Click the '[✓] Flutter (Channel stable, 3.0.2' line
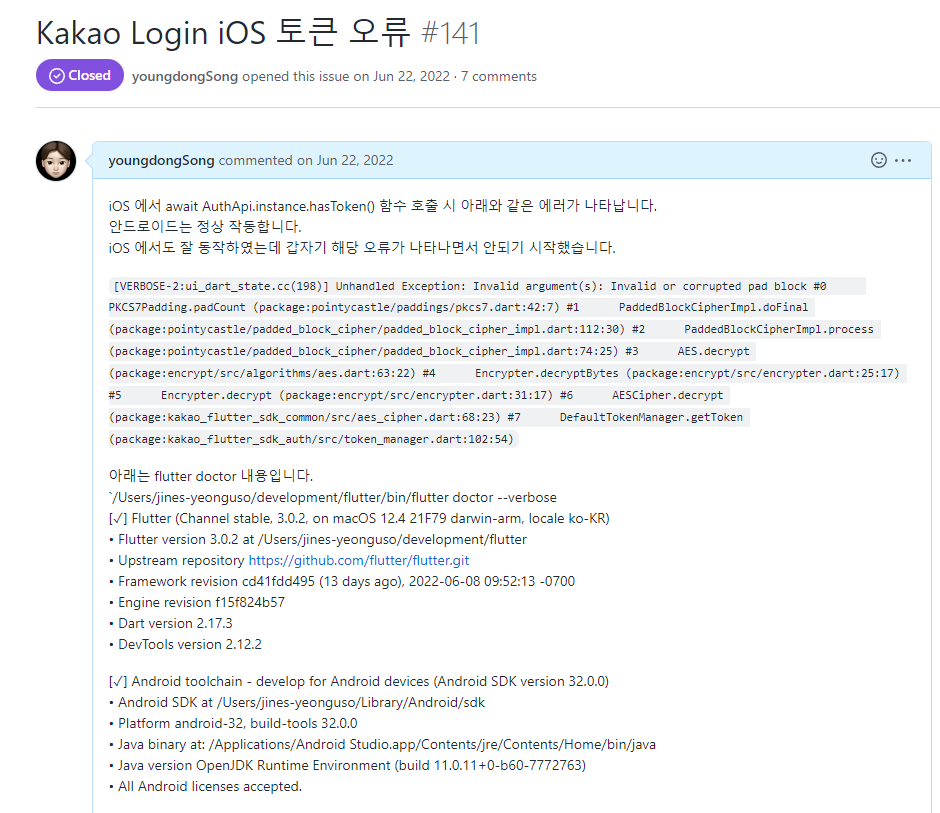 (x=359, y=519)
